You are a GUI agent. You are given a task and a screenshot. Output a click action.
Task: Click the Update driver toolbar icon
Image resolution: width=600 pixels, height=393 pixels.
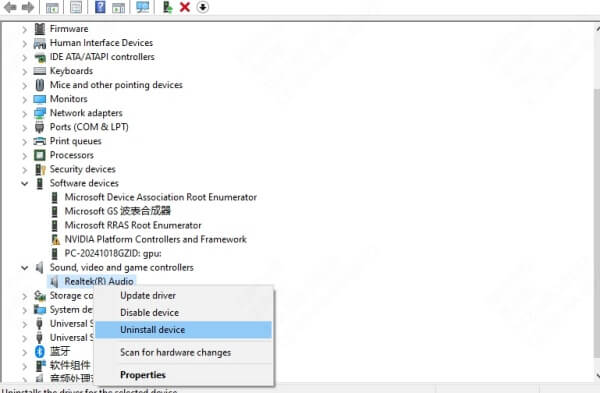tap(167, 7)
